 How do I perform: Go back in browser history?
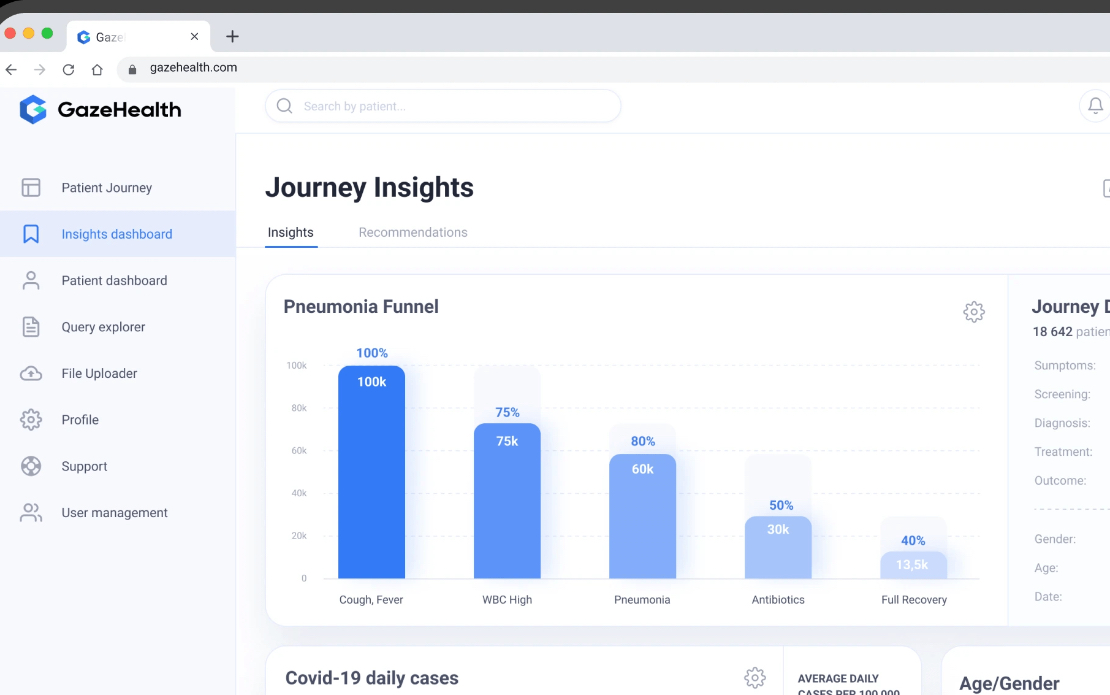(11, 69)
